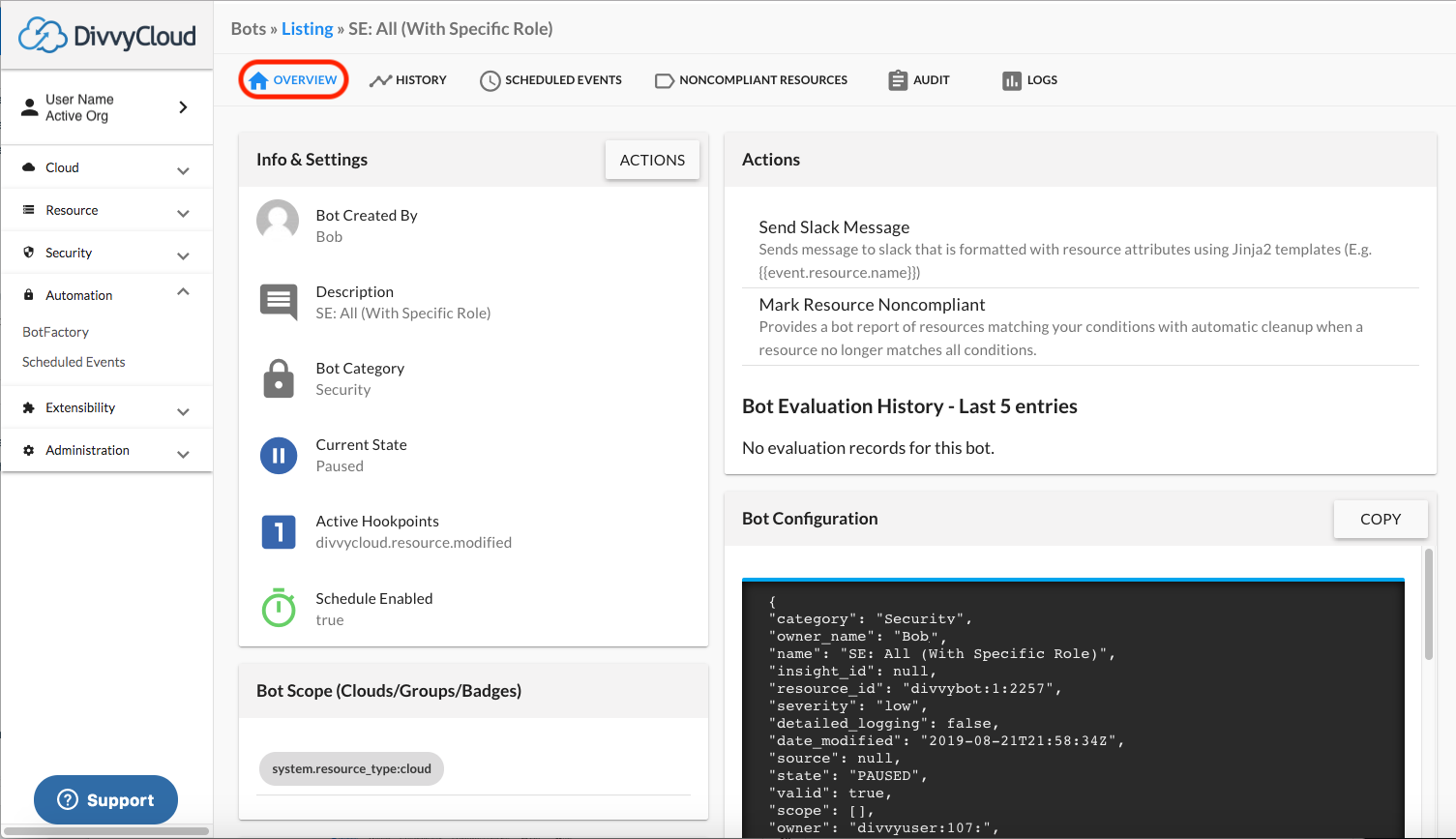
Task: Click the Security shield icon in the sidebar
Action: click(x=29, y=253)
